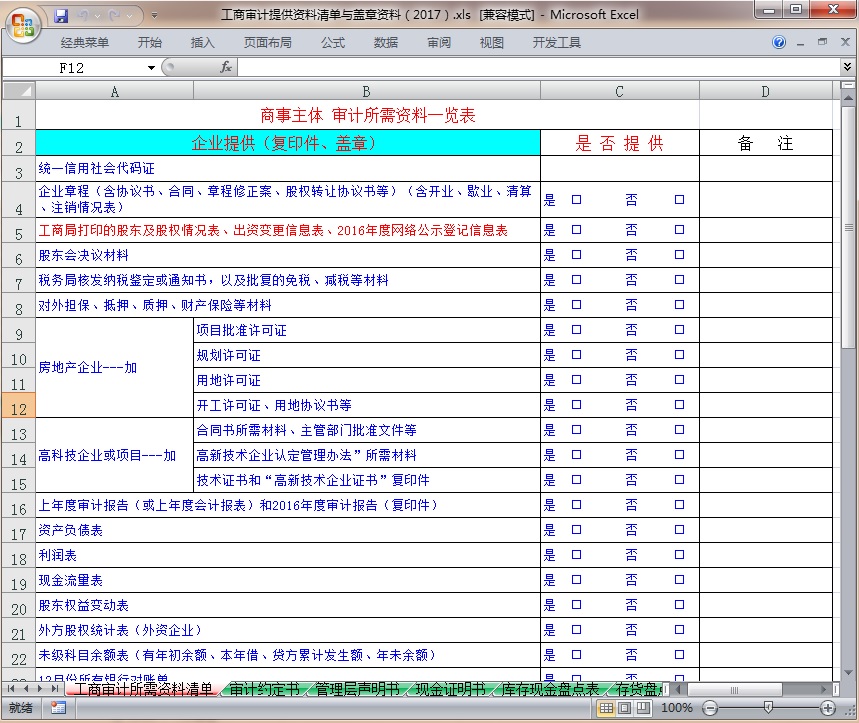Switch to Normal view icon
This screenshot has width=859, height=723.
click(606, 708)
